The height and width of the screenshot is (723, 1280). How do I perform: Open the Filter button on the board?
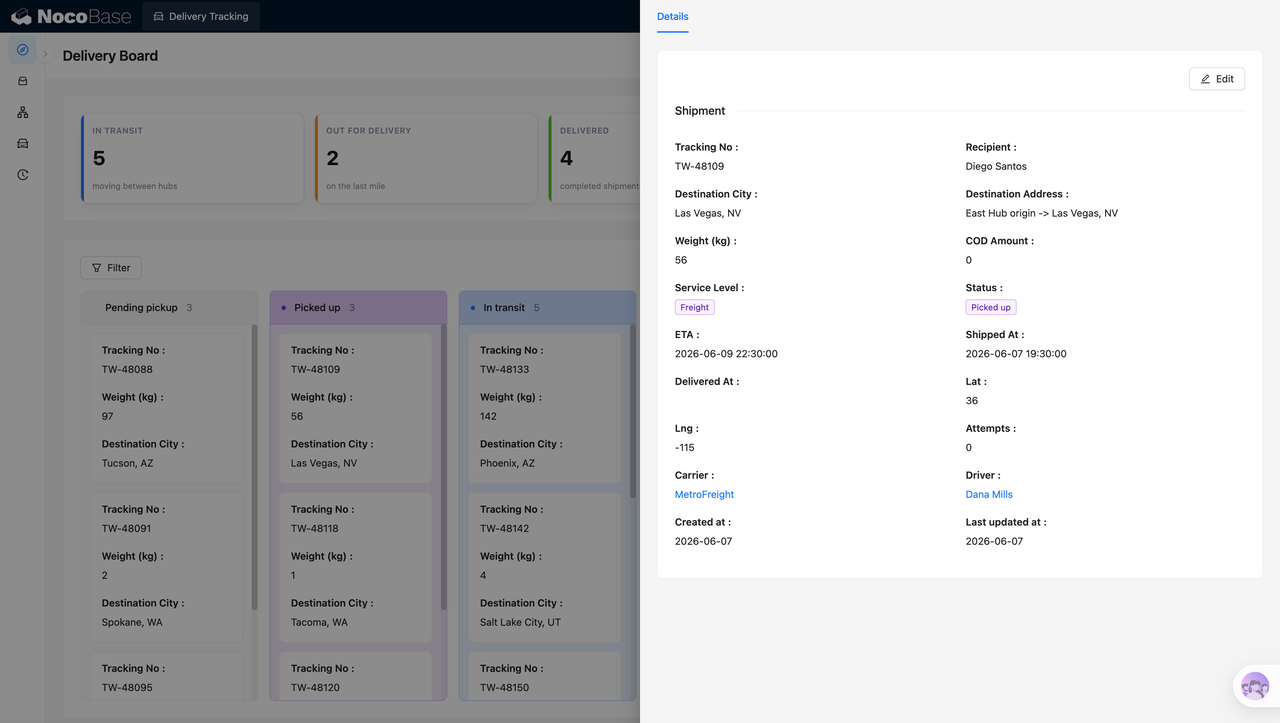[x=111, y=268]
